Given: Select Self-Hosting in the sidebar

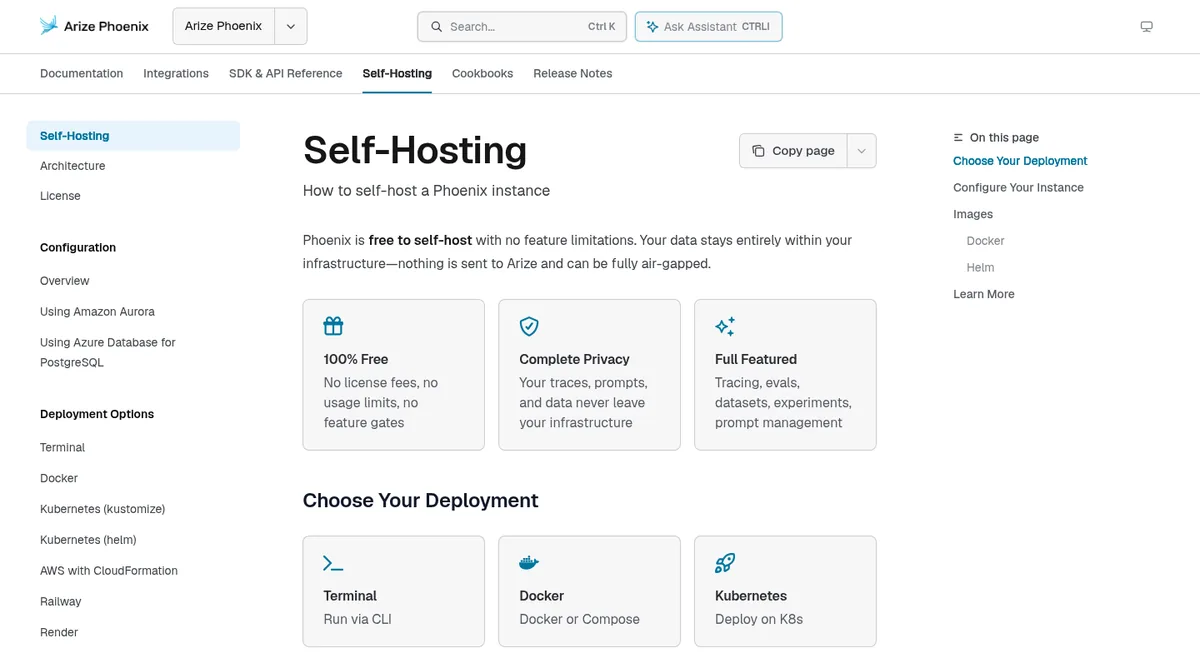Looking at the screenshot, I should pos(133,136).
